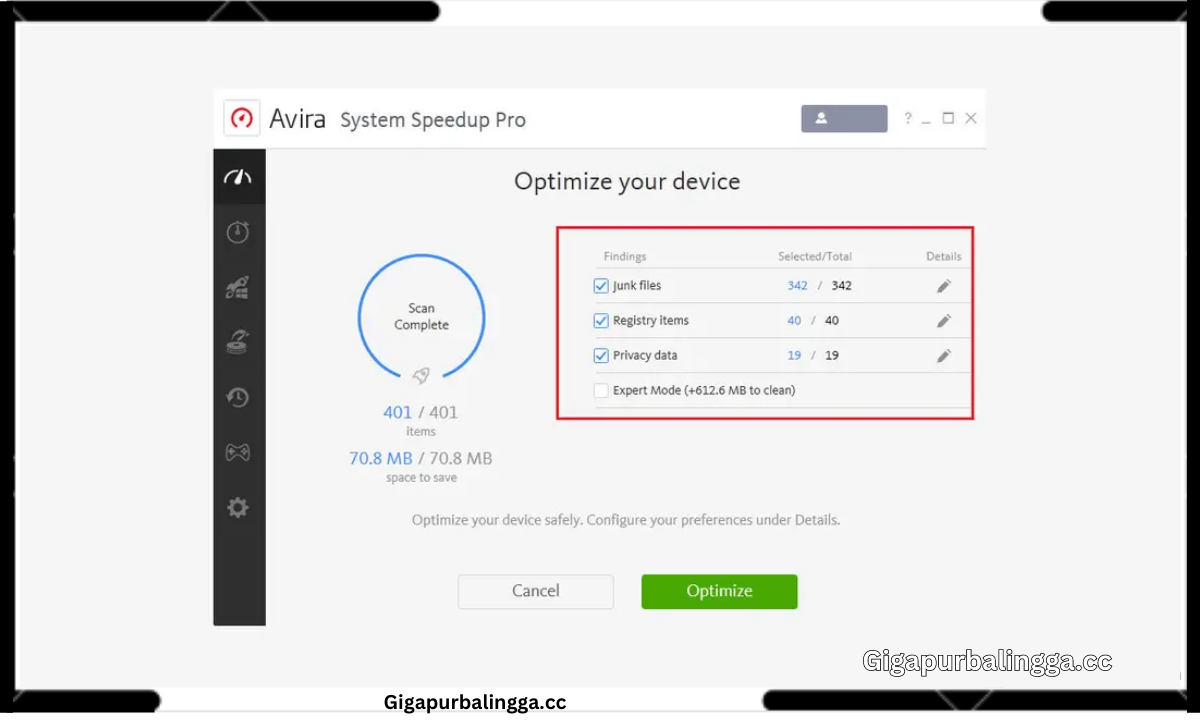
Task: Open the game controller booster sidebar icon
Action: click(238, 452)
